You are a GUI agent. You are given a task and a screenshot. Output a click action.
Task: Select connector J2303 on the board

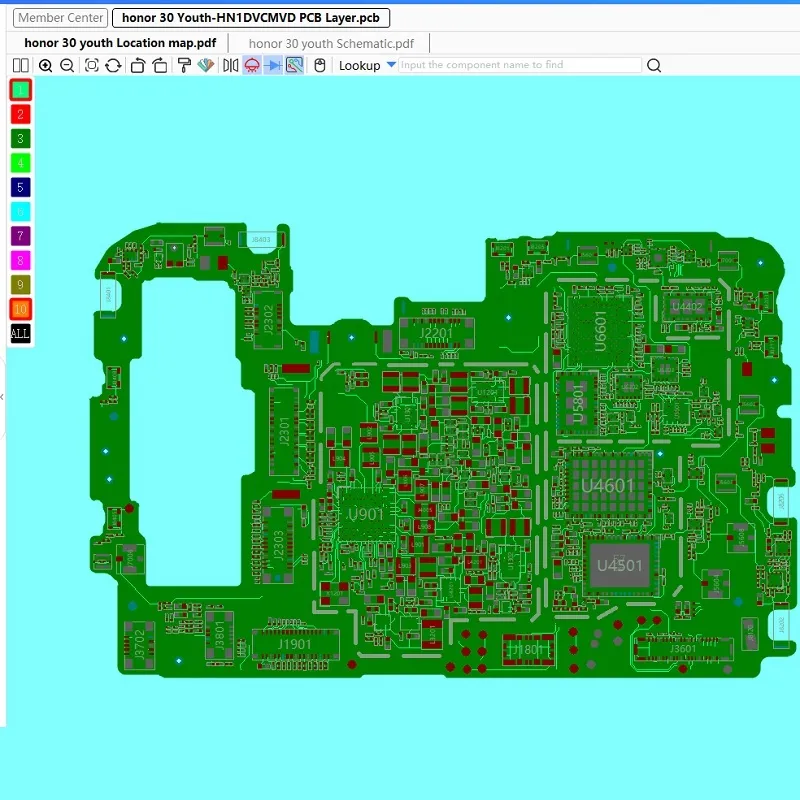[279, 545]
